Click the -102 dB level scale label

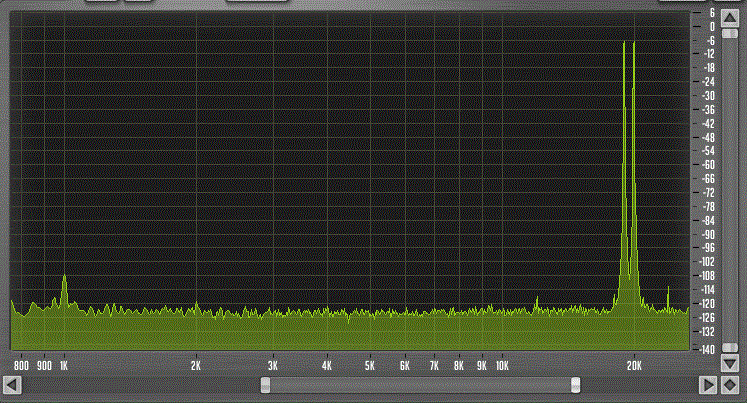click(707, 262)
